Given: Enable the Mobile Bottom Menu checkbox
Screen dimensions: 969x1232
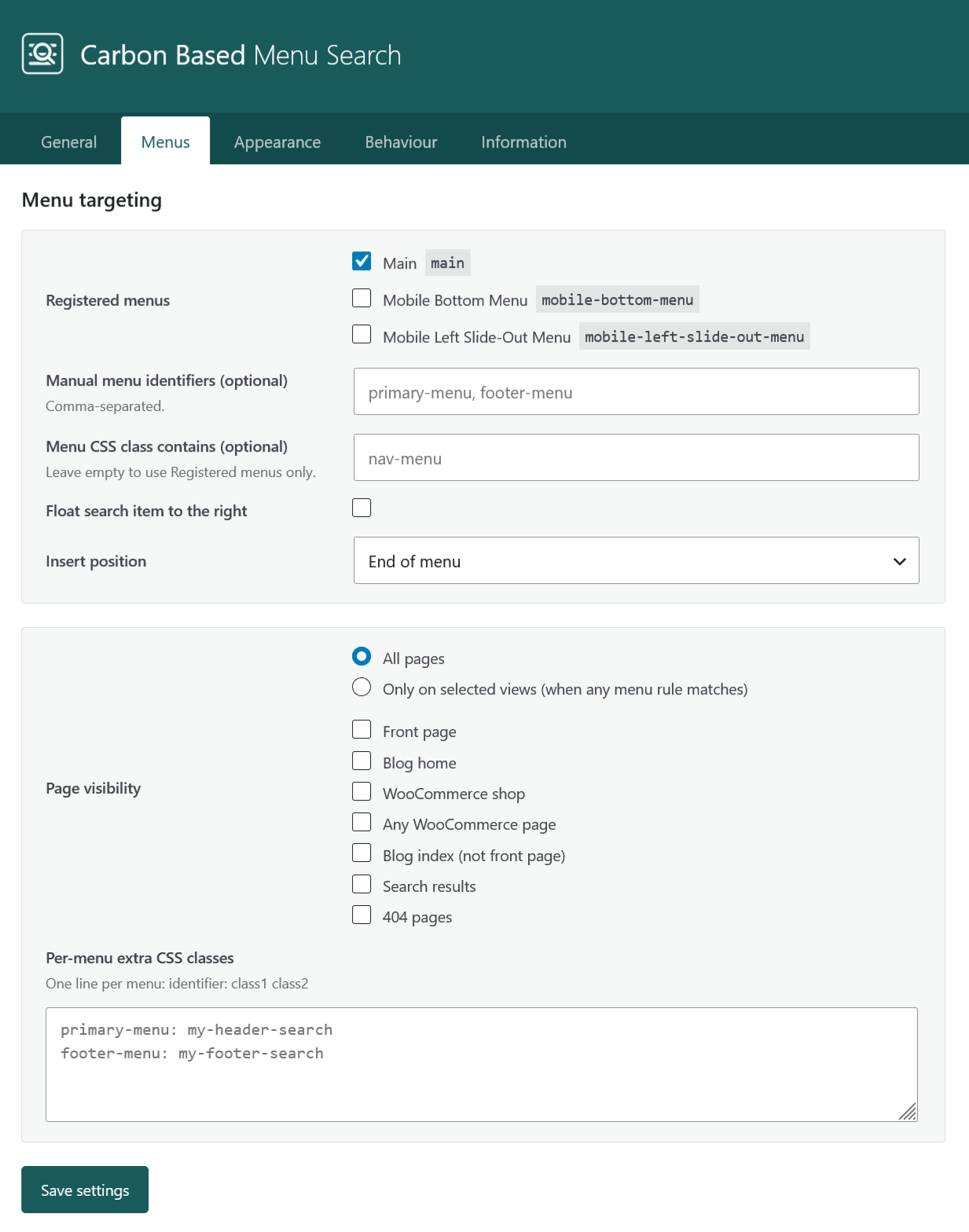Looking at the screenshot, I should pos(362,298).
